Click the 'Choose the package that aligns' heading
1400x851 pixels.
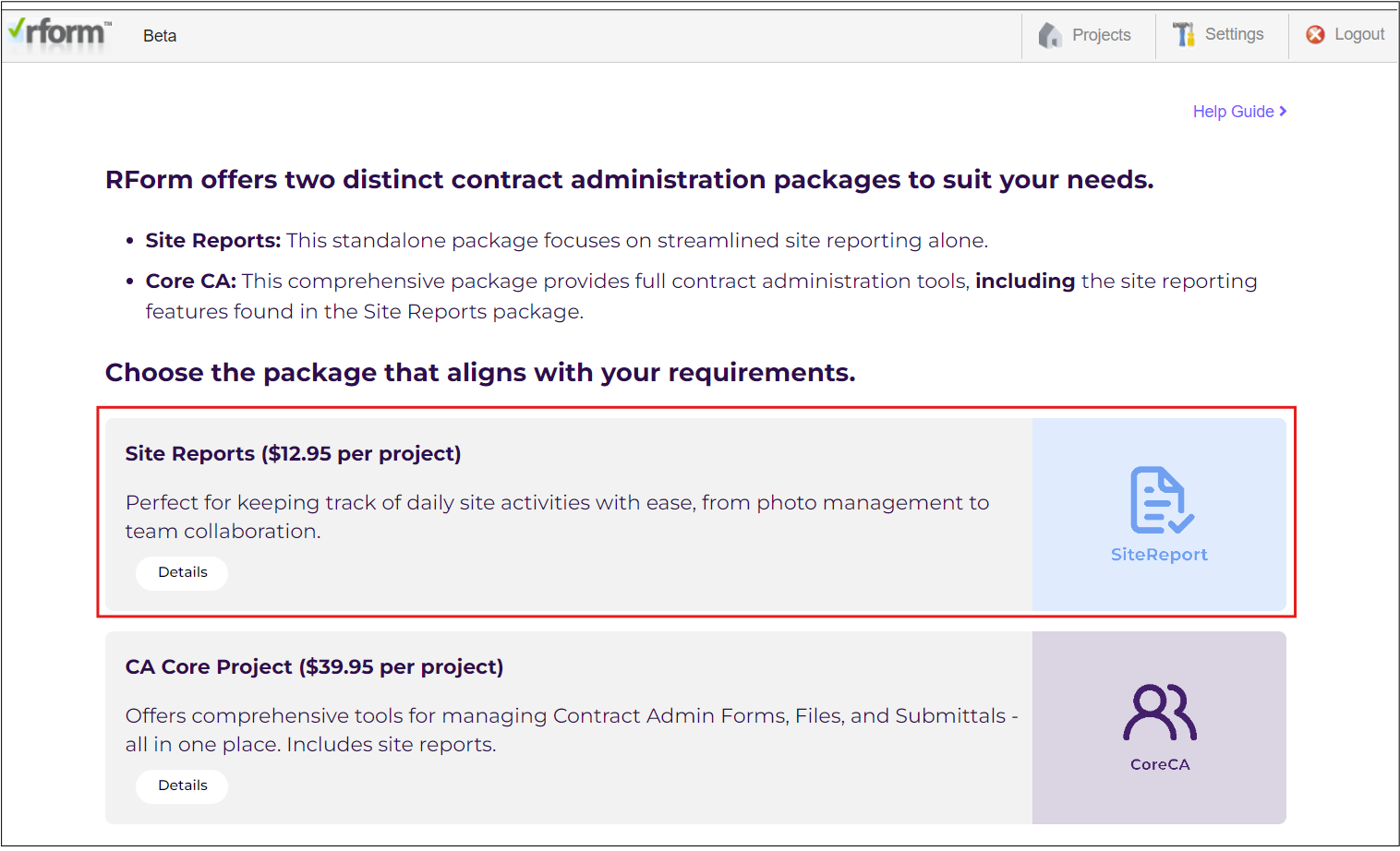coord(480,373)
